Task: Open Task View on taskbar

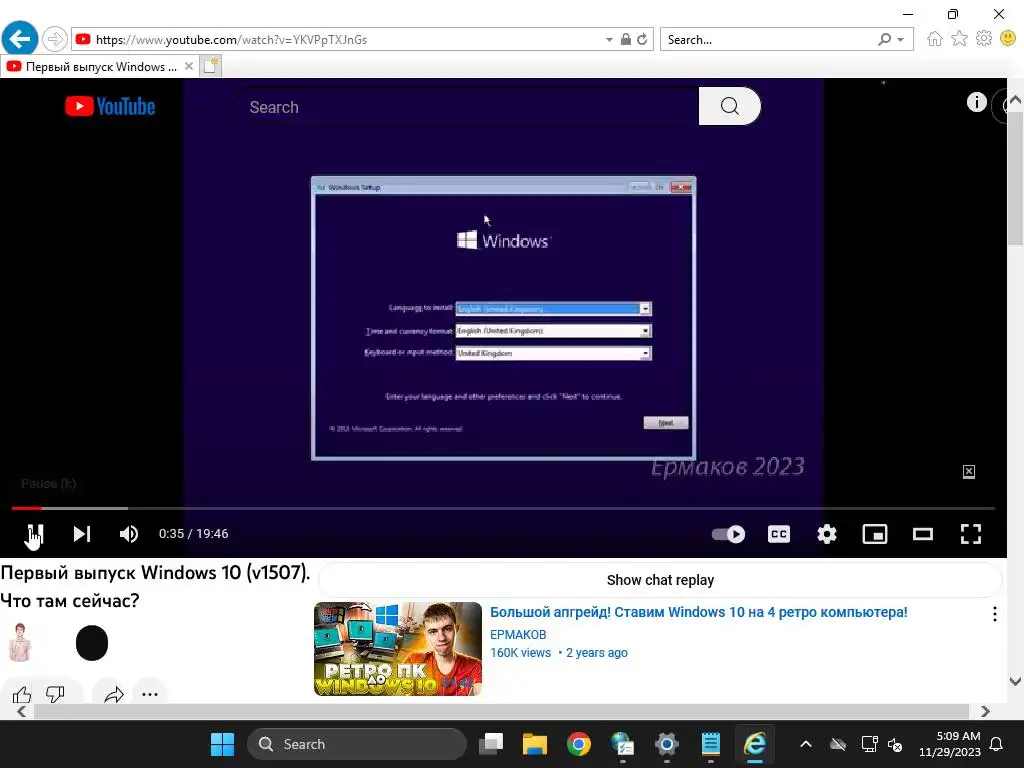Action: [x=491, y=744]
